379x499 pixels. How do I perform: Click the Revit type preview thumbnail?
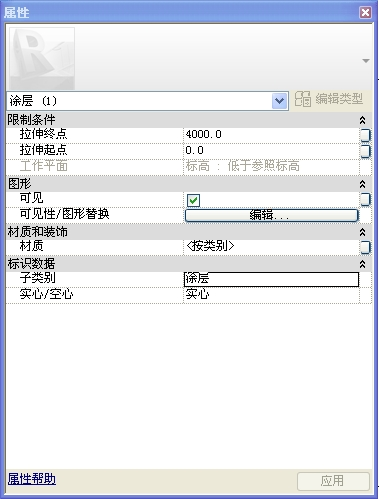point(42,58)
